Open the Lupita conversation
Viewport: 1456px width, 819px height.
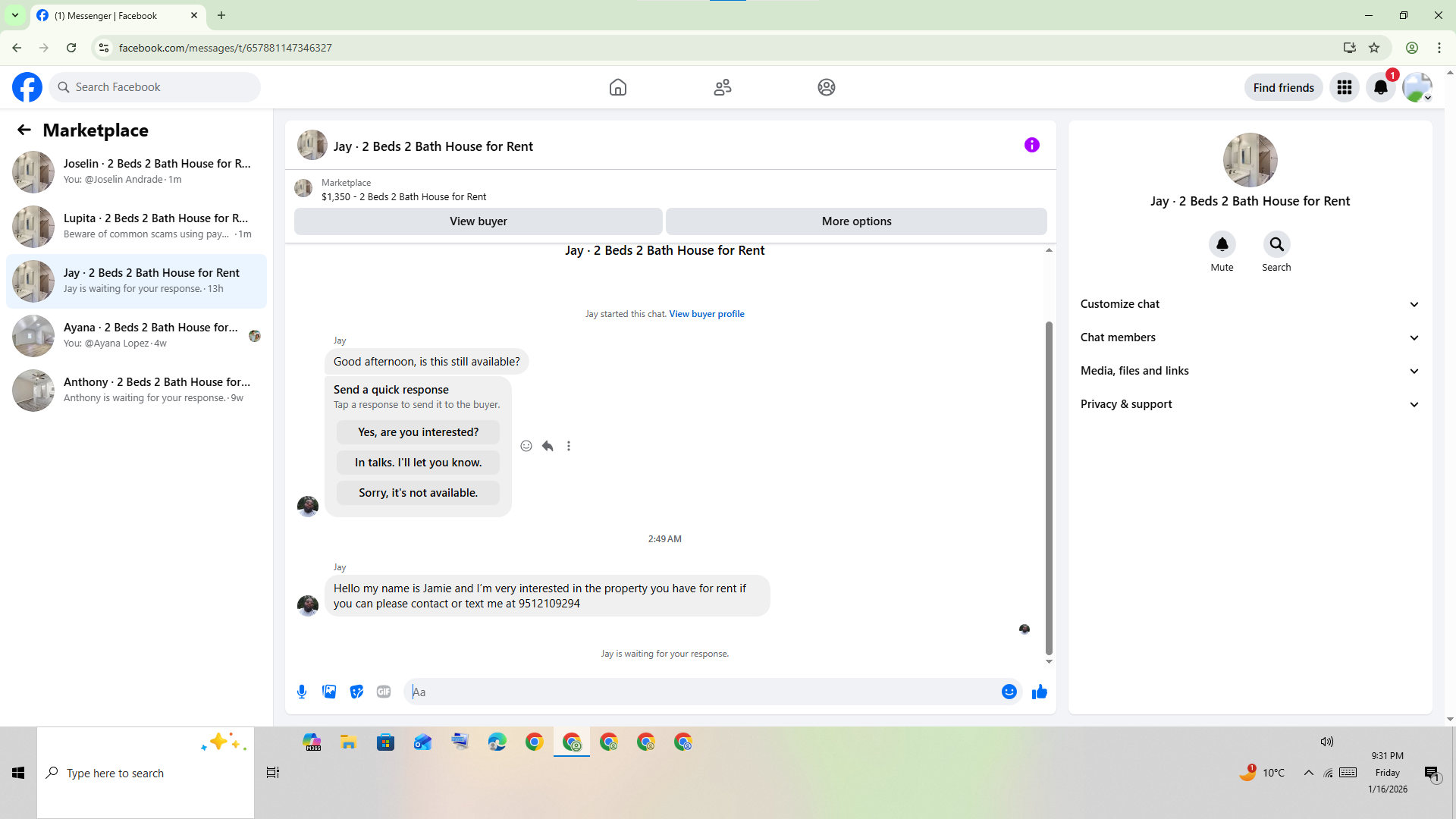tap(136, 226)
